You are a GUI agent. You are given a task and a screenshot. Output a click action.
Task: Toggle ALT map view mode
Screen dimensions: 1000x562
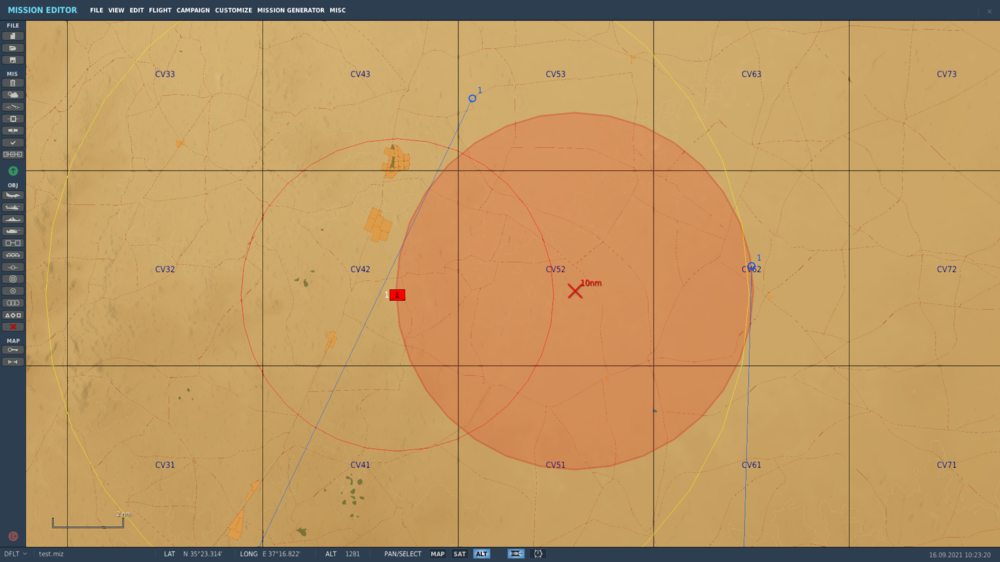click(x=482, y=554)
